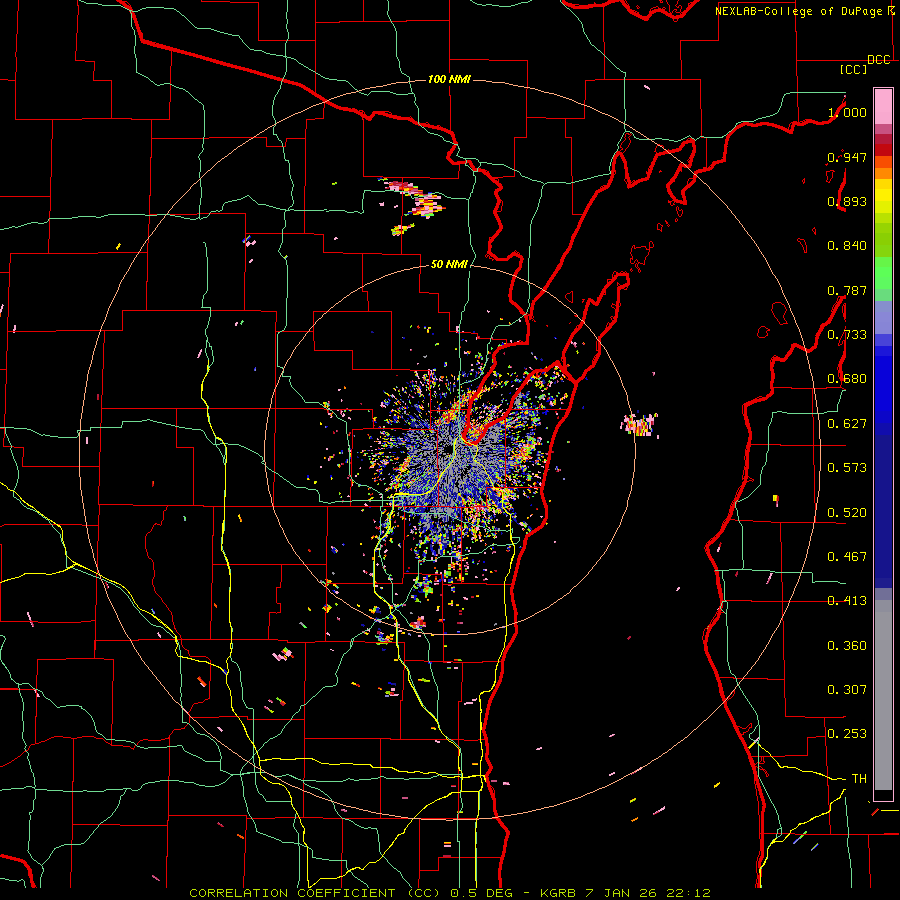
Task: Click the 100 NMI range ring label
Action: 449,79
